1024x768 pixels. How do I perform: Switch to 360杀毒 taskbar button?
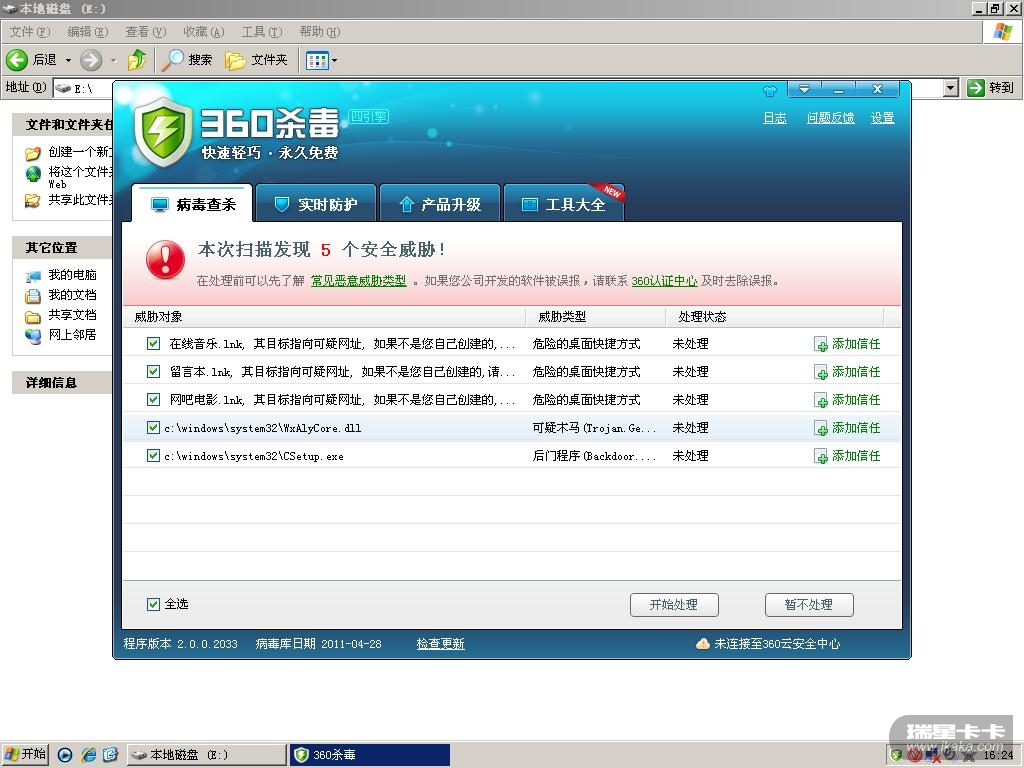(x=370, y=755)
